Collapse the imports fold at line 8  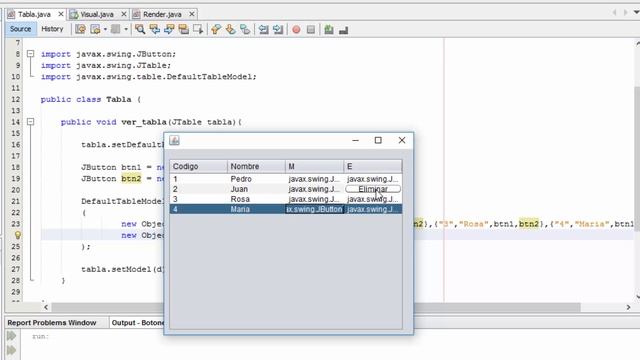click(31, 54)
